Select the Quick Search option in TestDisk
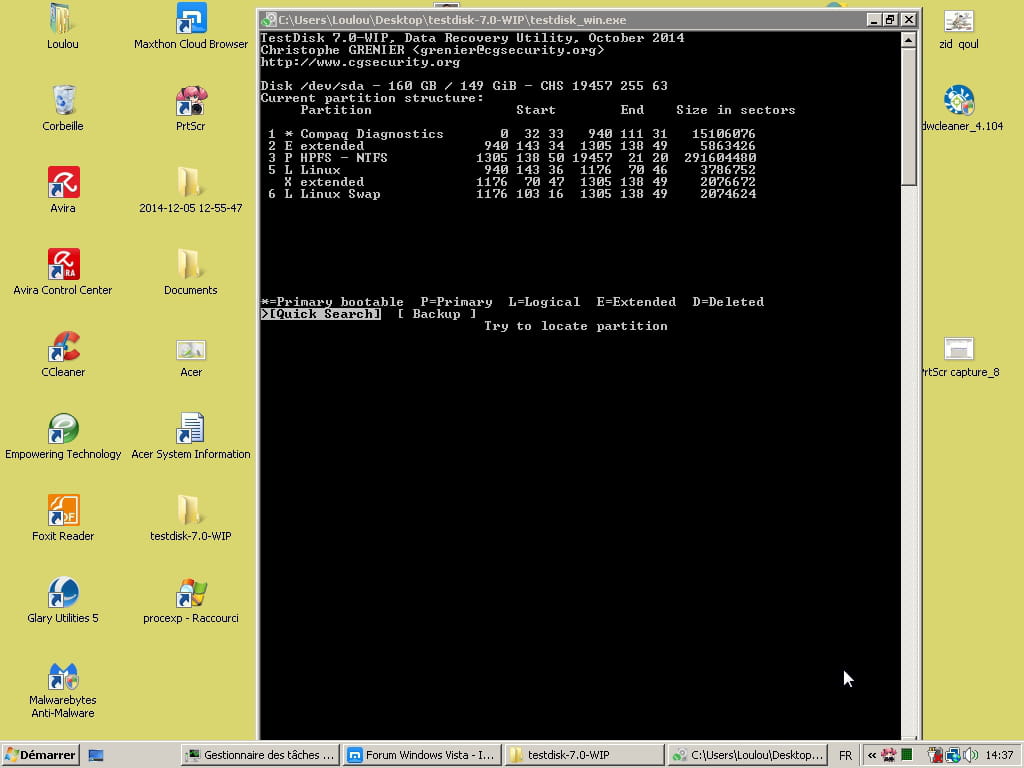Screen dimensions: 1024x768 click(321, 314)
